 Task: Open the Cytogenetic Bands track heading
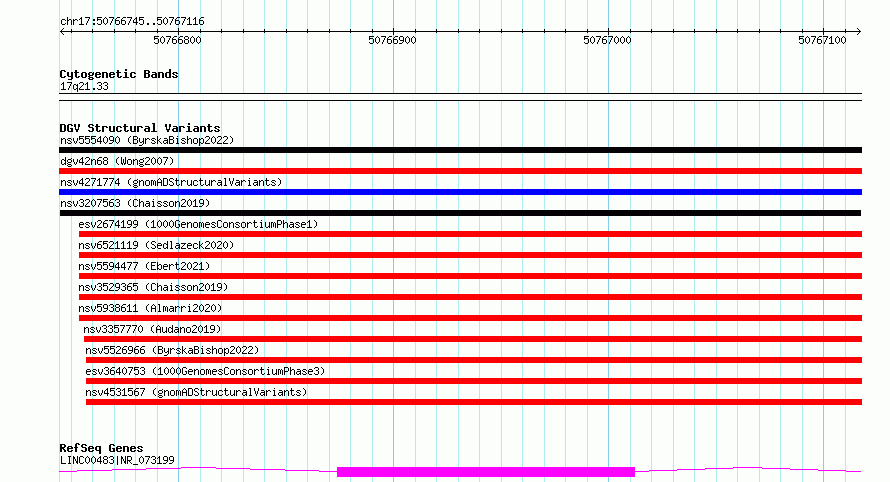(x=119, y=74)
